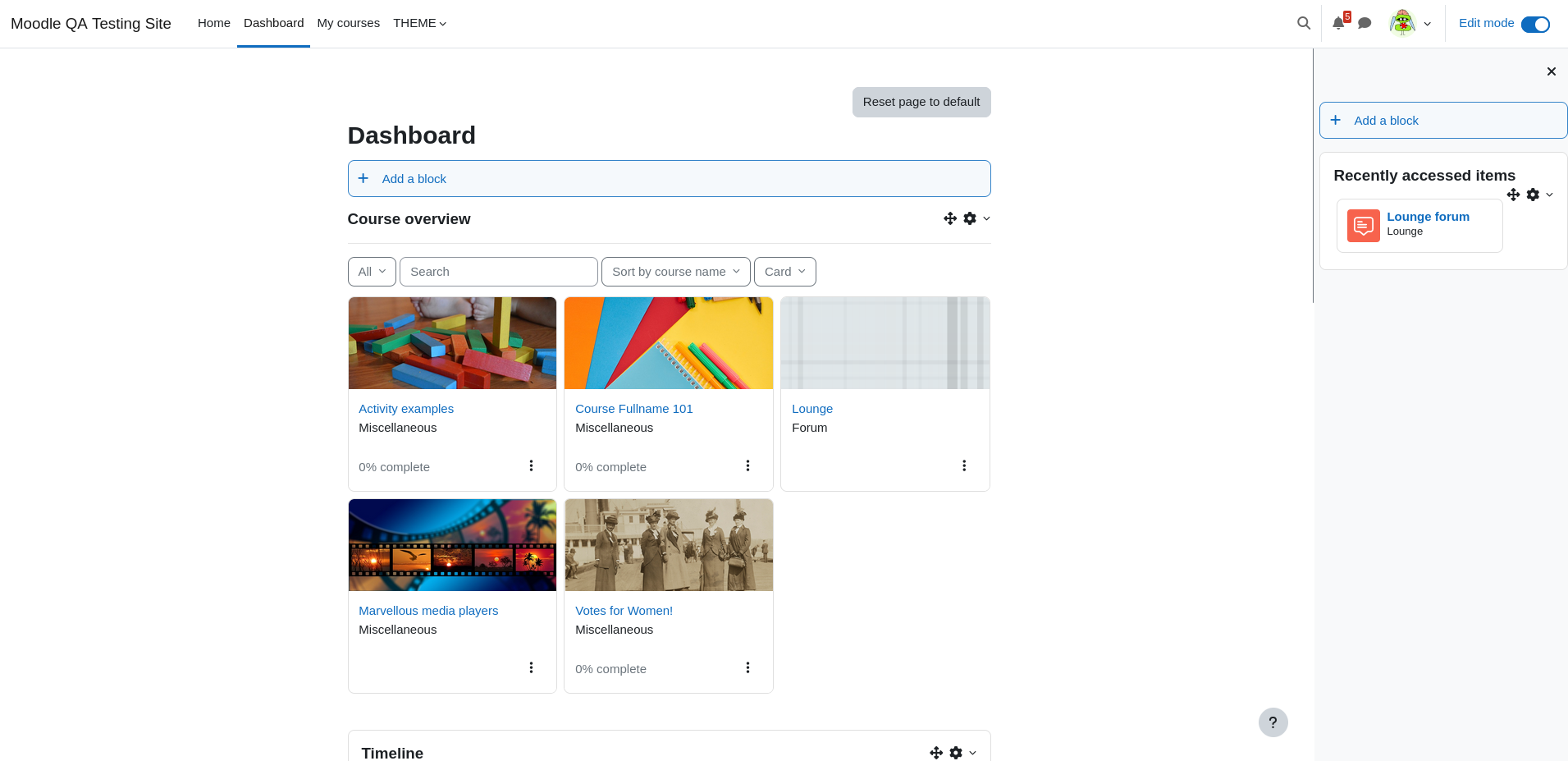This screenshot has width=1568, height=761.
Task: Expand the user menu chevron
Action: (1428, 24)
